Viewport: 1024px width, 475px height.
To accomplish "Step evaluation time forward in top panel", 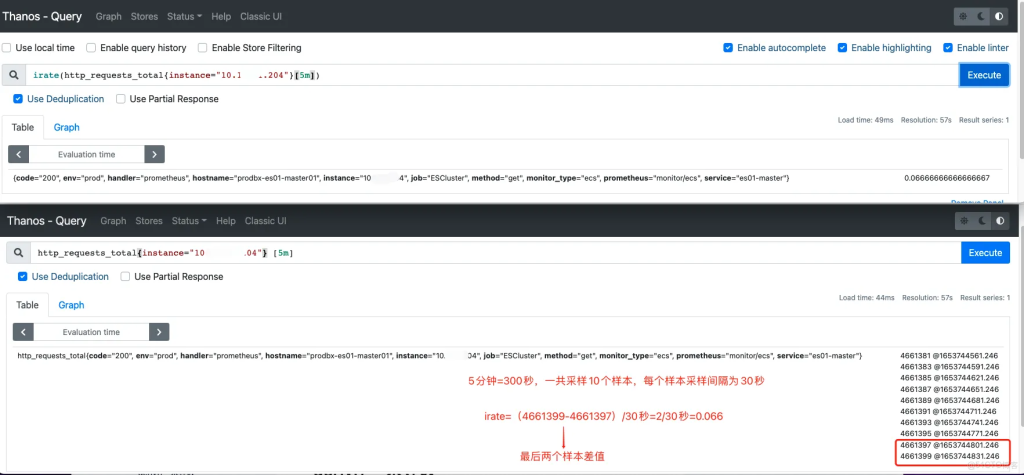I will (x=154, y=154).
